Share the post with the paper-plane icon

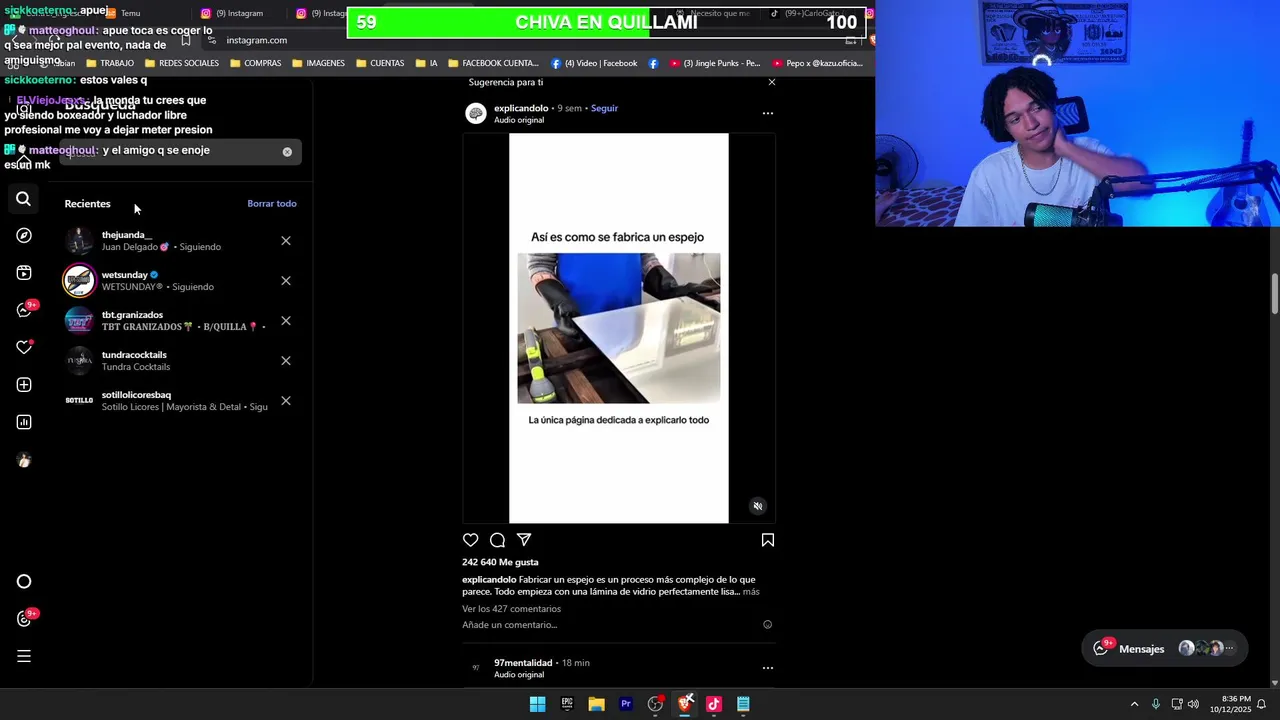point(524,540)
